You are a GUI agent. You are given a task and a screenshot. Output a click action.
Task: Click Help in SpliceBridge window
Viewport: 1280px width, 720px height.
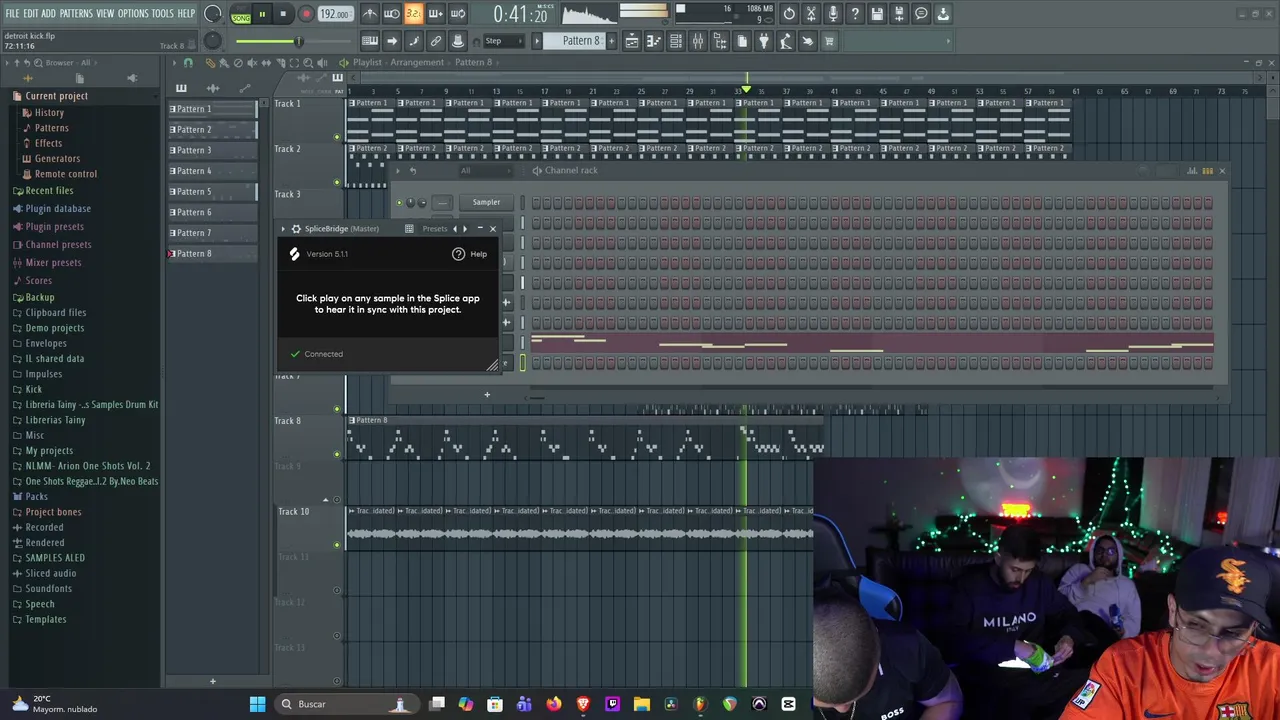tap(469, 254)
